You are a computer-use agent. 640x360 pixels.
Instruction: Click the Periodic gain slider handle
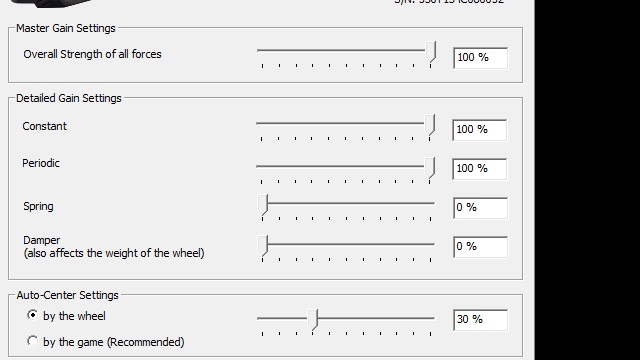click(x=429, y=168)
